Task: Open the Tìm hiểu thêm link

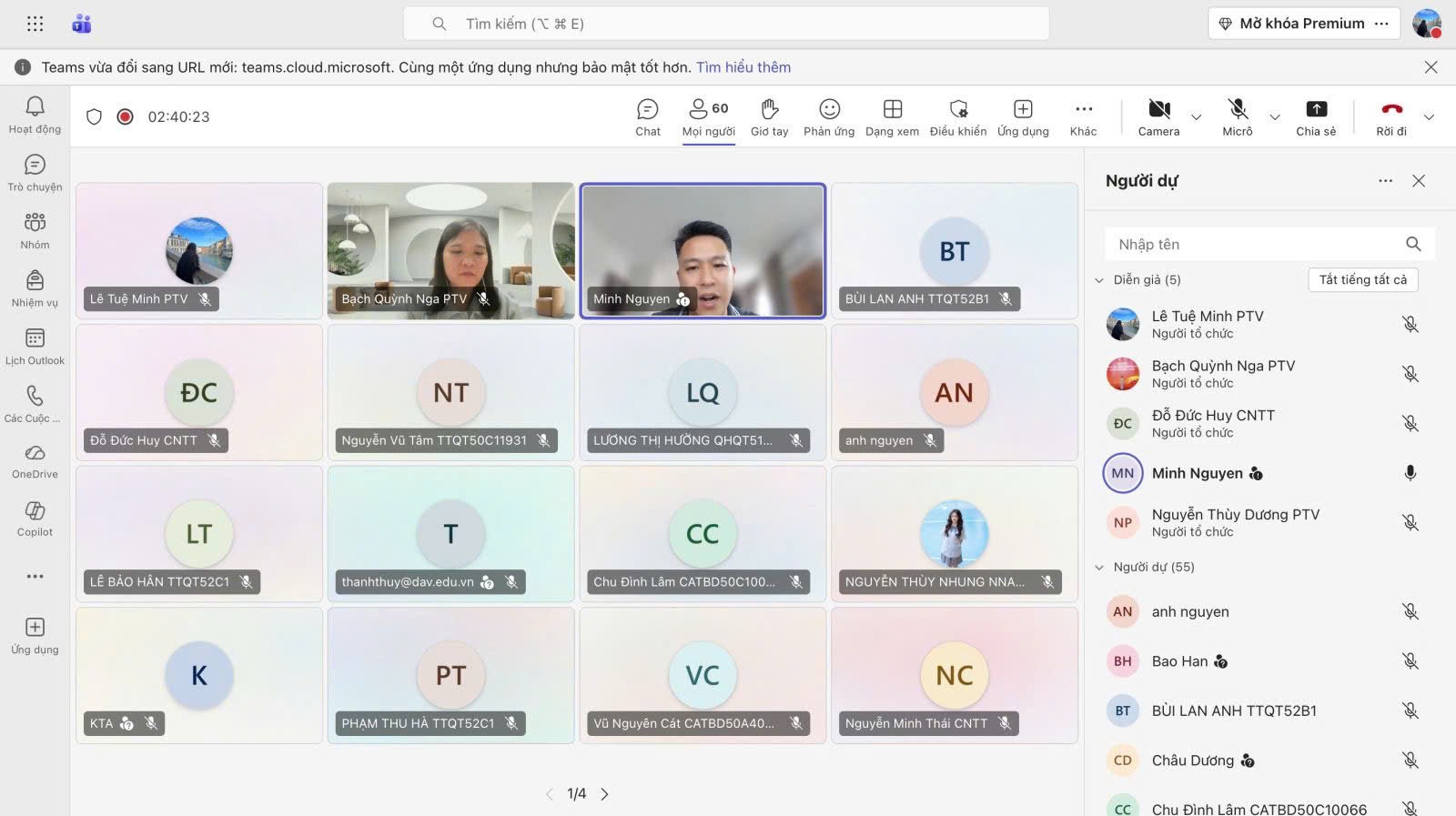Action: coord(743,67)
